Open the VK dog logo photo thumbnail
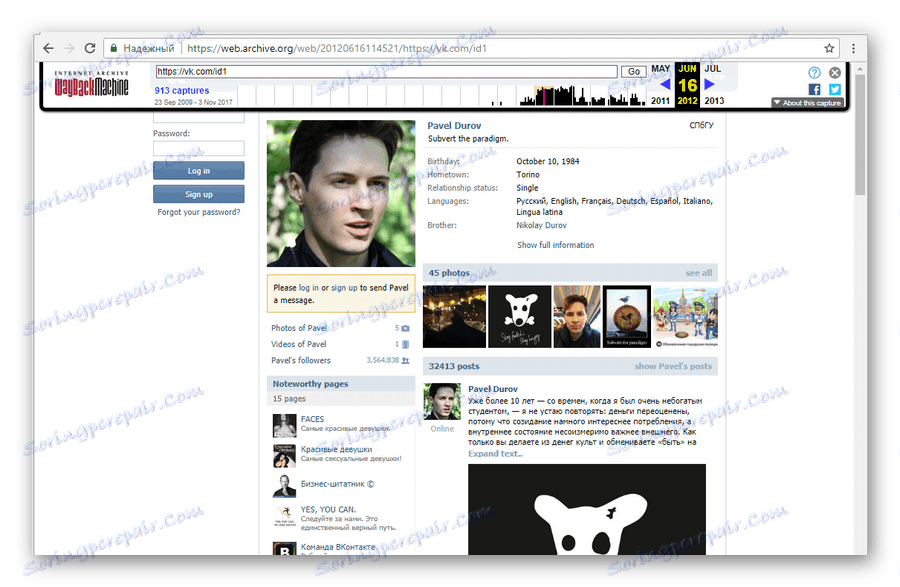900x587 pixels. pos(519,317)
